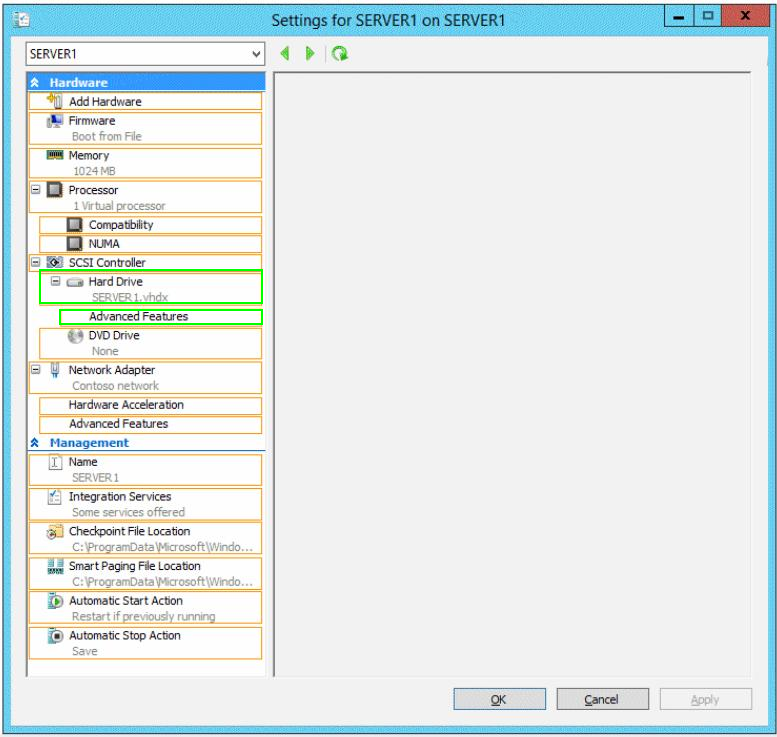777x737 pixels.
Task: Click the Cancel button
Action: pos(602,699)
